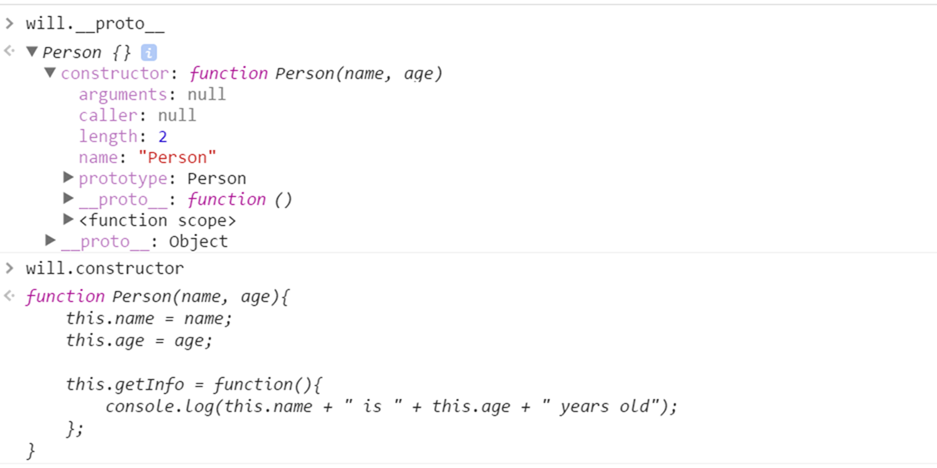Click the this.getInfo = function() line
The height and width of the screenshot is (468, 937).
coord(196,384)
